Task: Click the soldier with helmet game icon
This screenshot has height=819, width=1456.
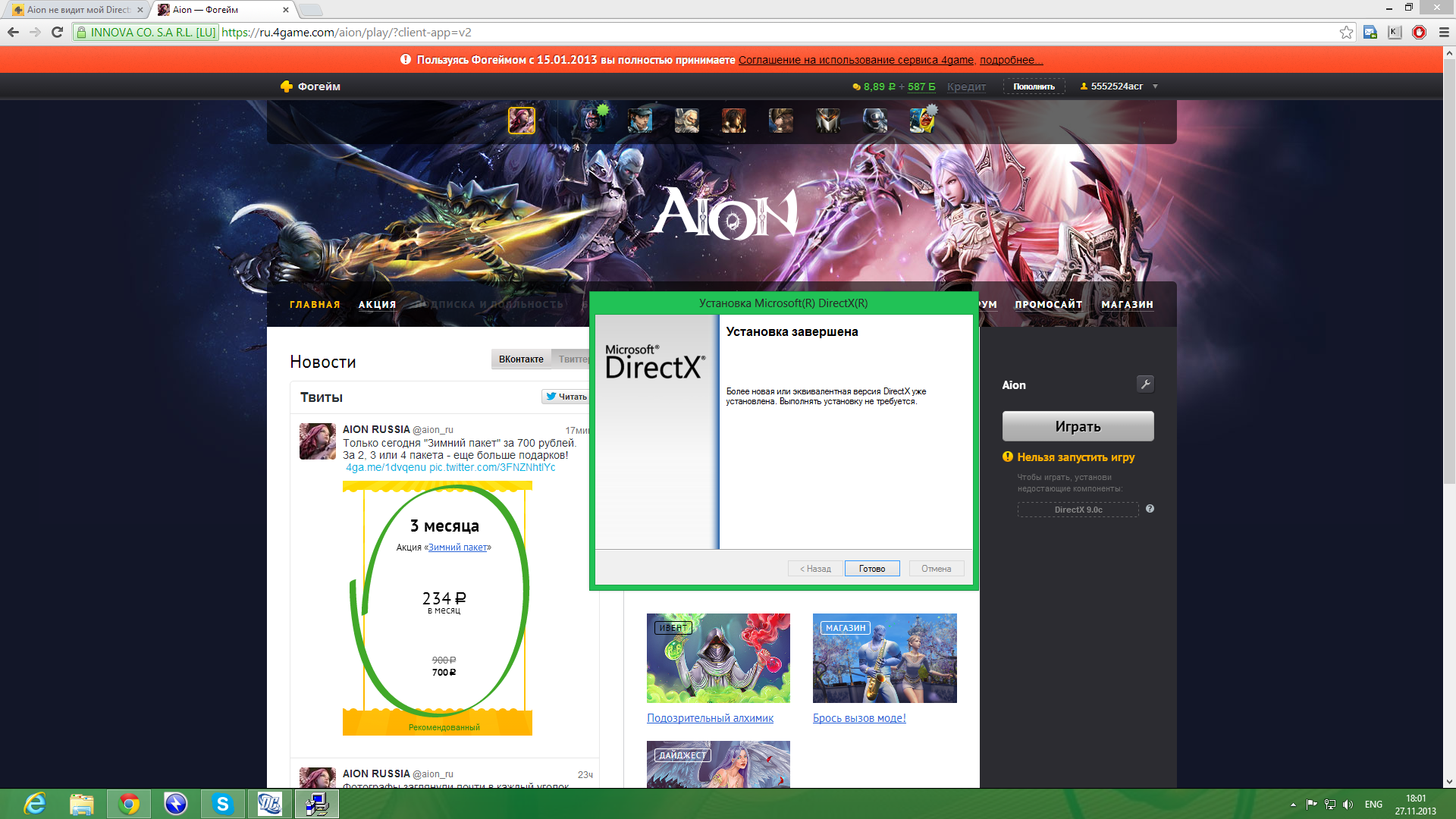Action: (x=875, y=121)
